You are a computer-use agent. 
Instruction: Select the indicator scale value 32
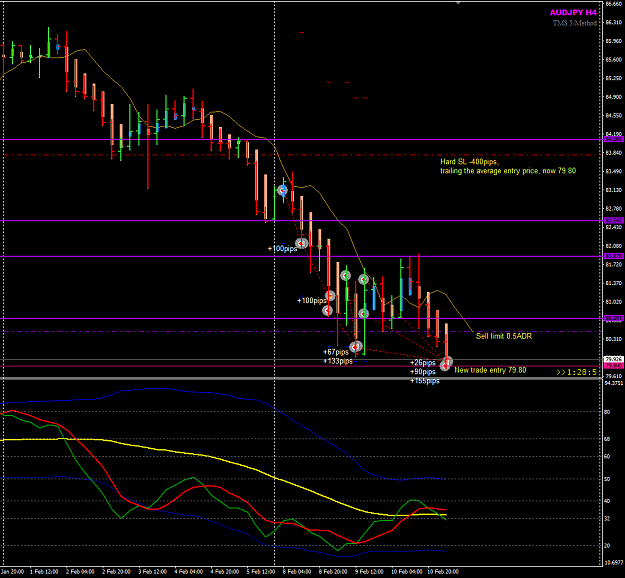[x=607, y=519]
